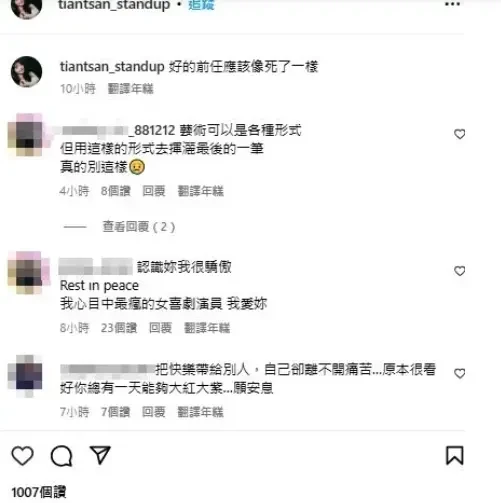
Task: Click tiantsan_standup caption avatar
Action: point(27,72)
